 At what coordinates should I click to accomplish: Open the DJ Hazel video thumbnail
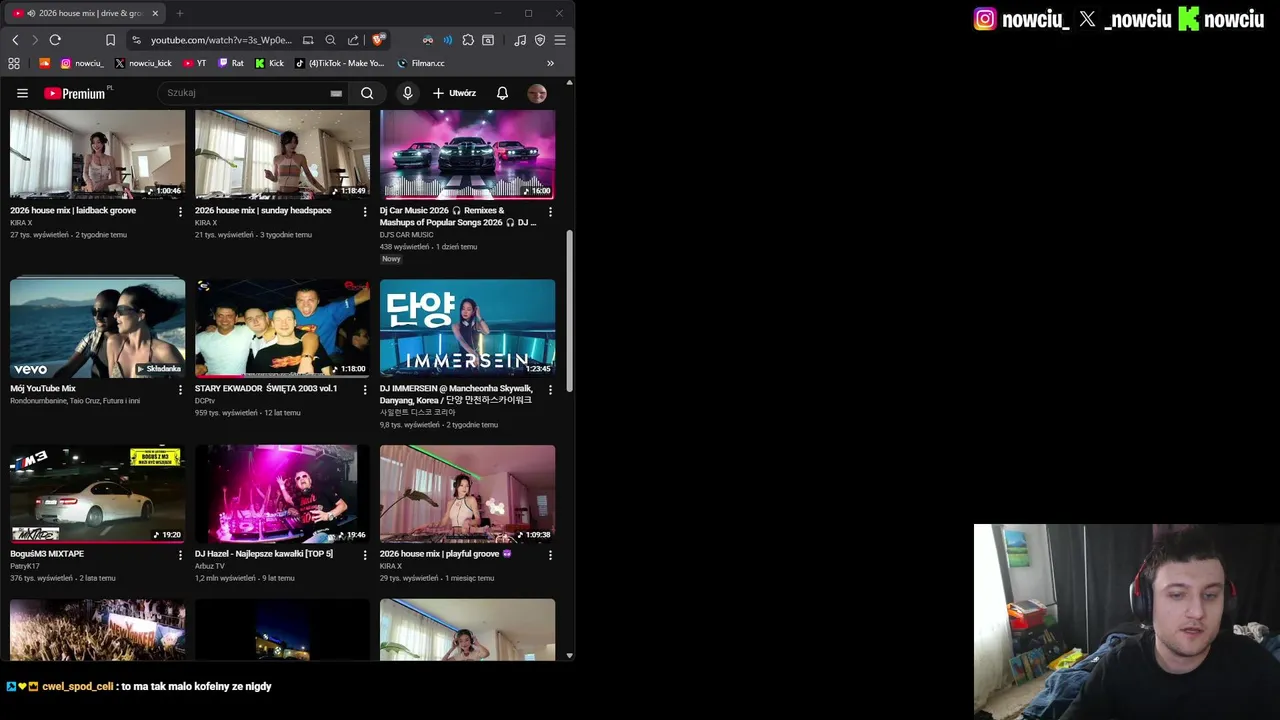pos(282,494)
